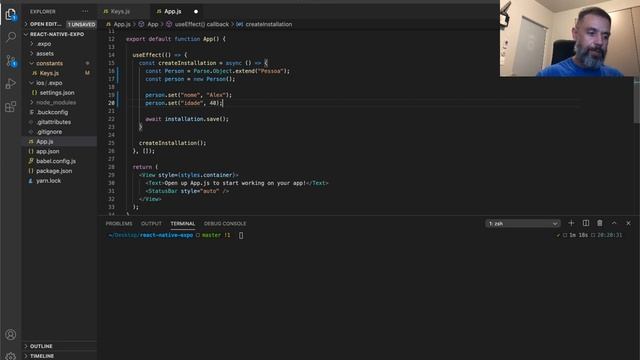
Task: Close the terminal panel
Action: click(x=629, y=223)
